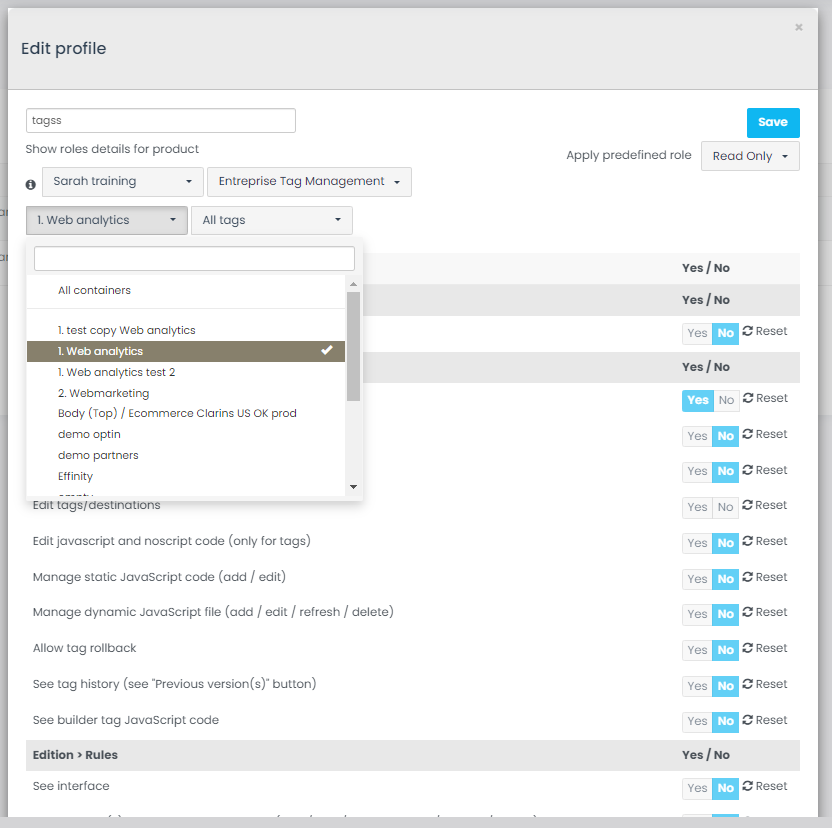Image resolution: width=832 pixels, height=828 pixels.
Task: Open the Sarah training dropdown
Action: click(122, 182)
